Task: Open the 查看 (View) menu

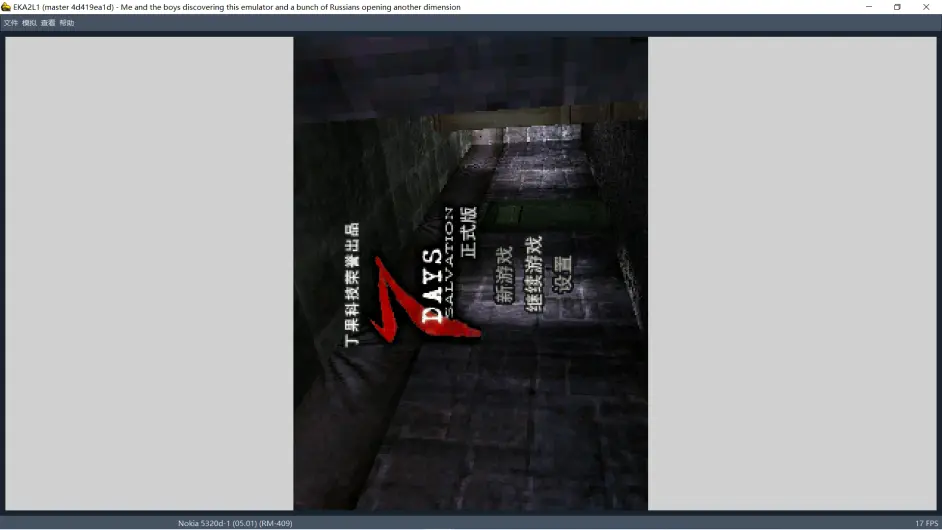Action: (x=48, y=23)
